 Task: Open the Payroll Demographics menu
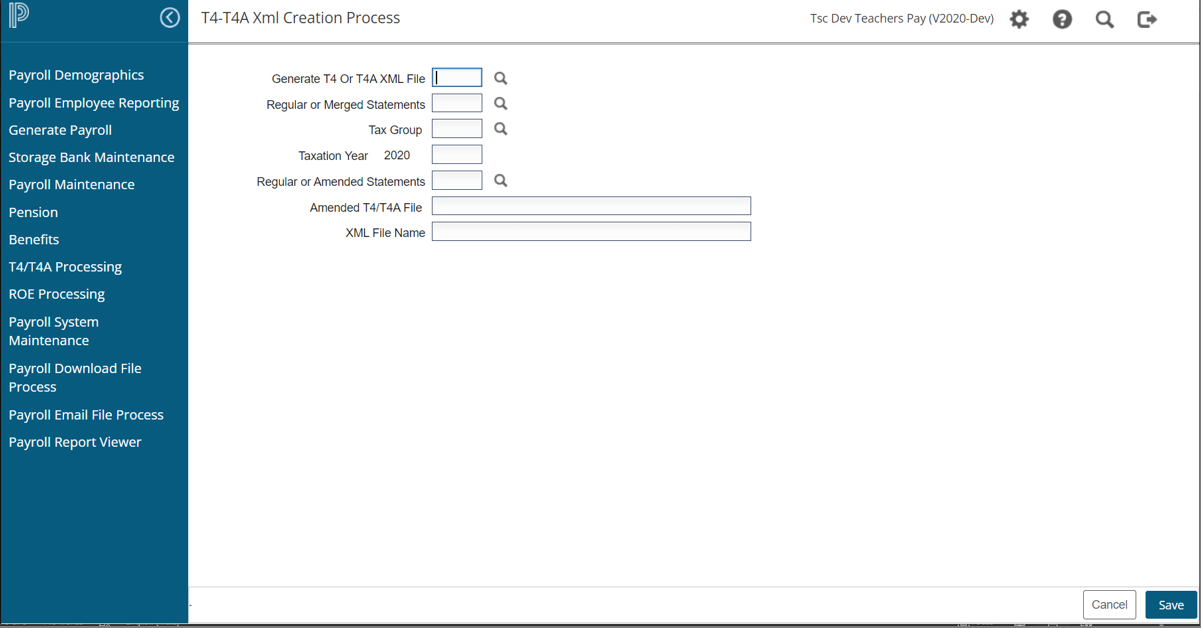point(76,75)
